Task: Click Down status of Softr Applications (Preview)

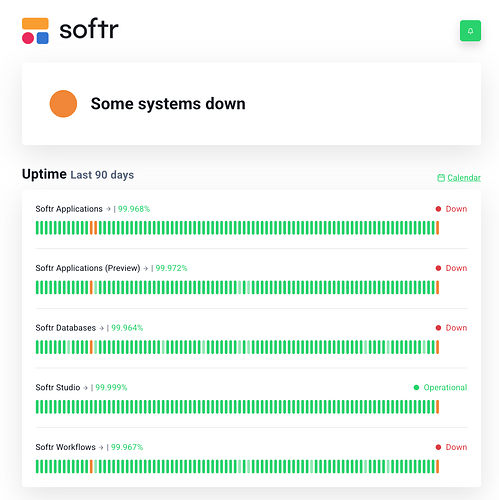Action: [x=451, y=268]
